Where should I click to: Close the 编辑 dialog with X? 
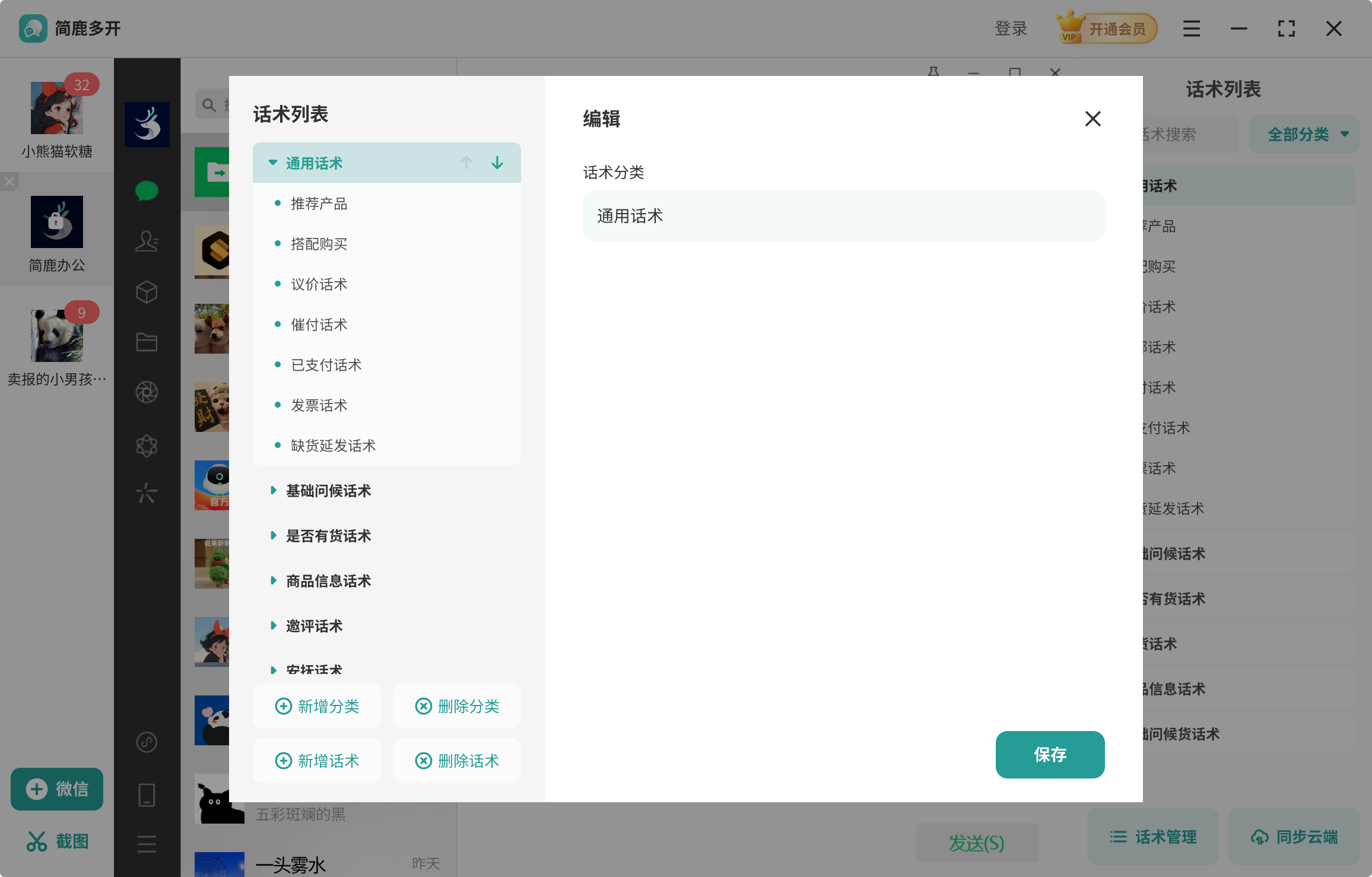(1092, 119)
